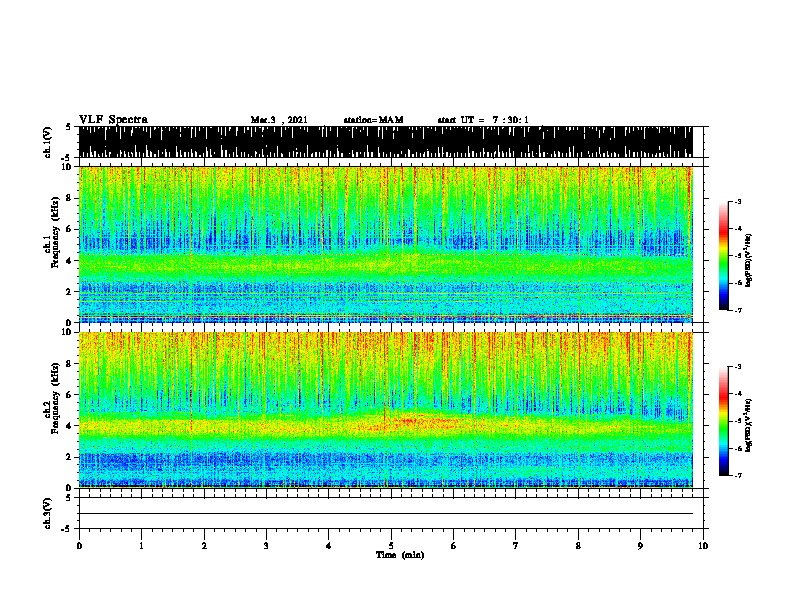
Task: Click inside the ch.2 spectrogram panel
Action: tap(385, 410)
